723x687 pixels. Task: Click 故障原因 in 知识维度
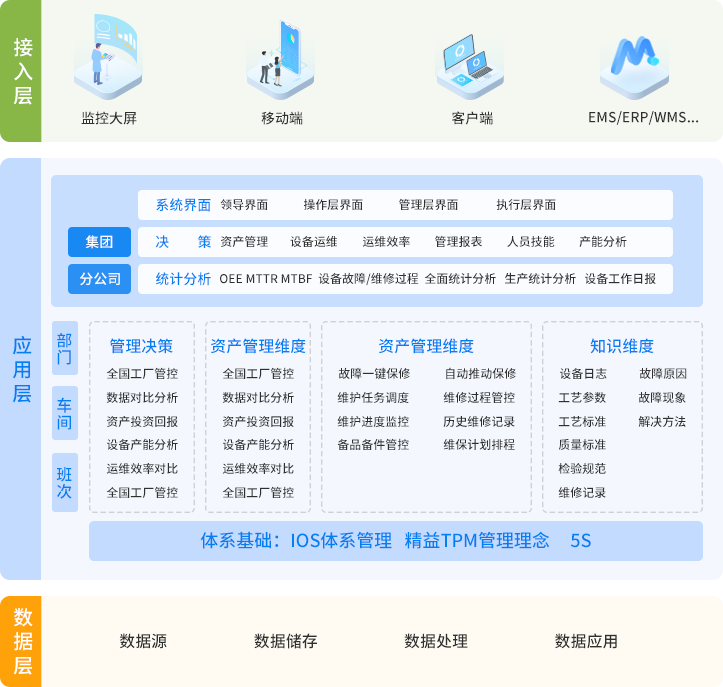click(x=663, y=373)
